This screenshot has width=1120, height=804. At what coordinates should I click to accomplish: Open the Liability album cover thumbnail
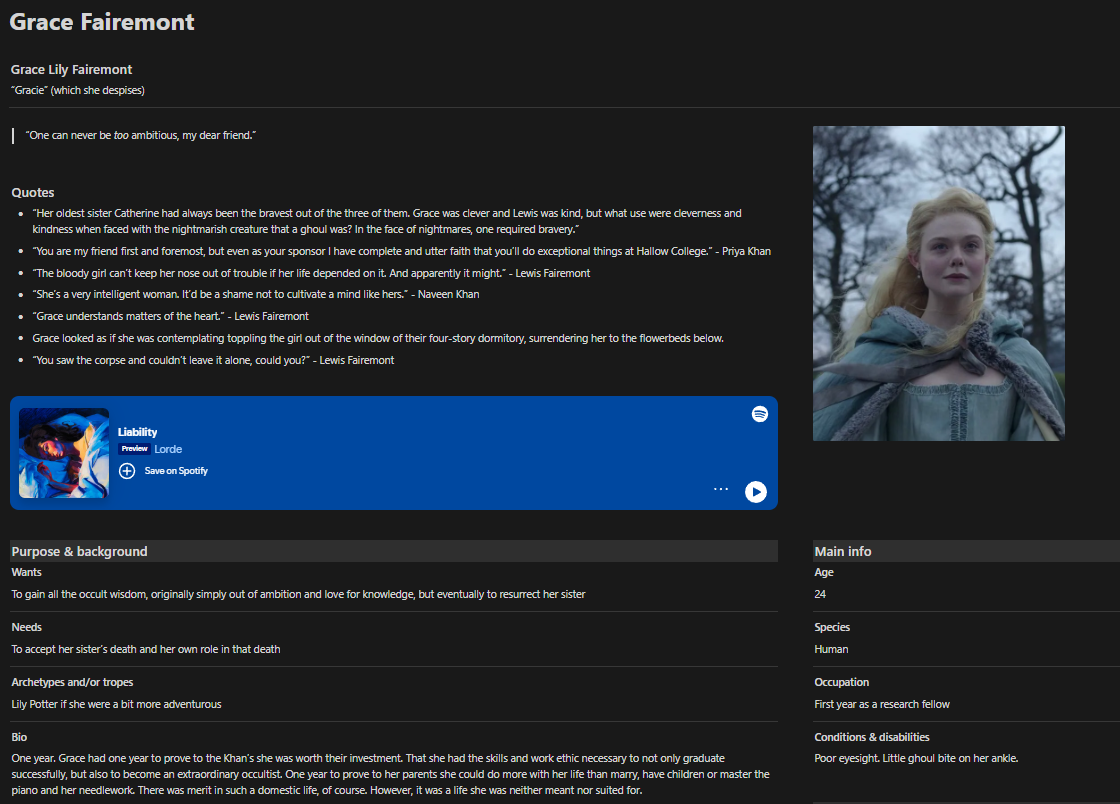[64, 453]
